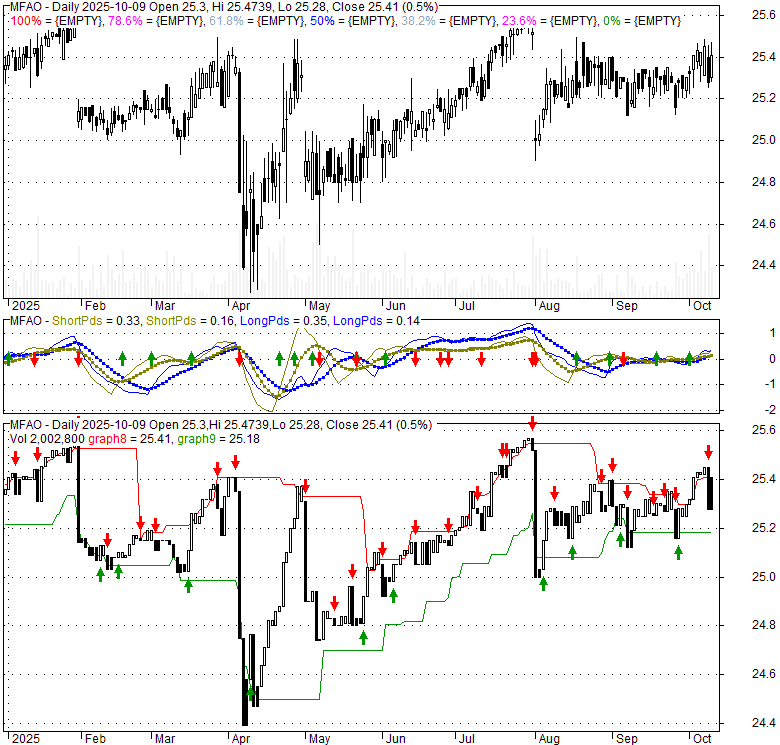Click '2025' on the top chart date axis
780x745 pixels.
tap(25, 306)
